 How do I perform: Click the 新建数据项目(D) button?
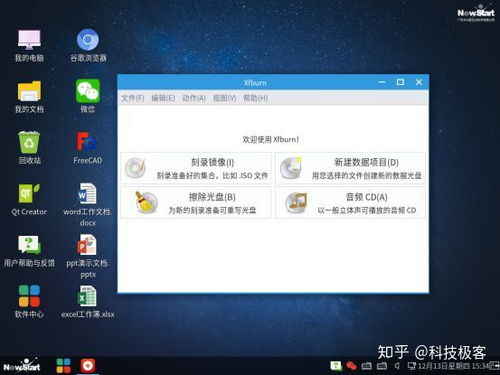click(x=350, y=168)
